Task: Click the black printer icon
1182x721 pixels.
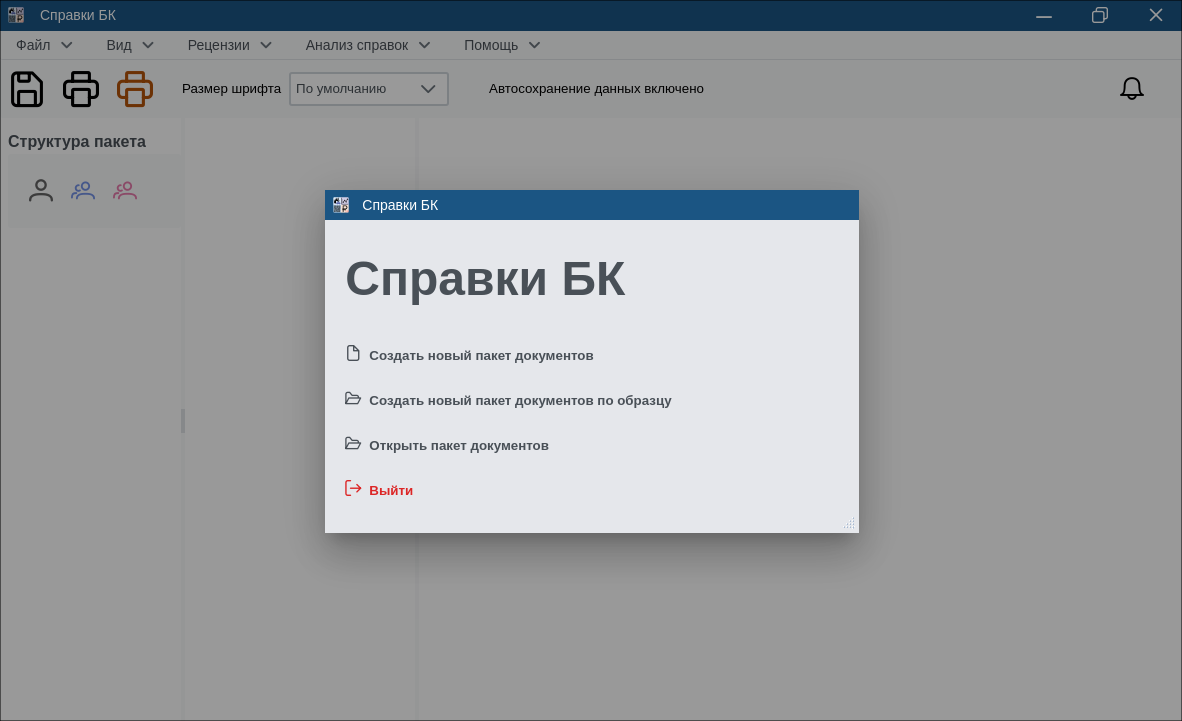Action: point(81,89)
